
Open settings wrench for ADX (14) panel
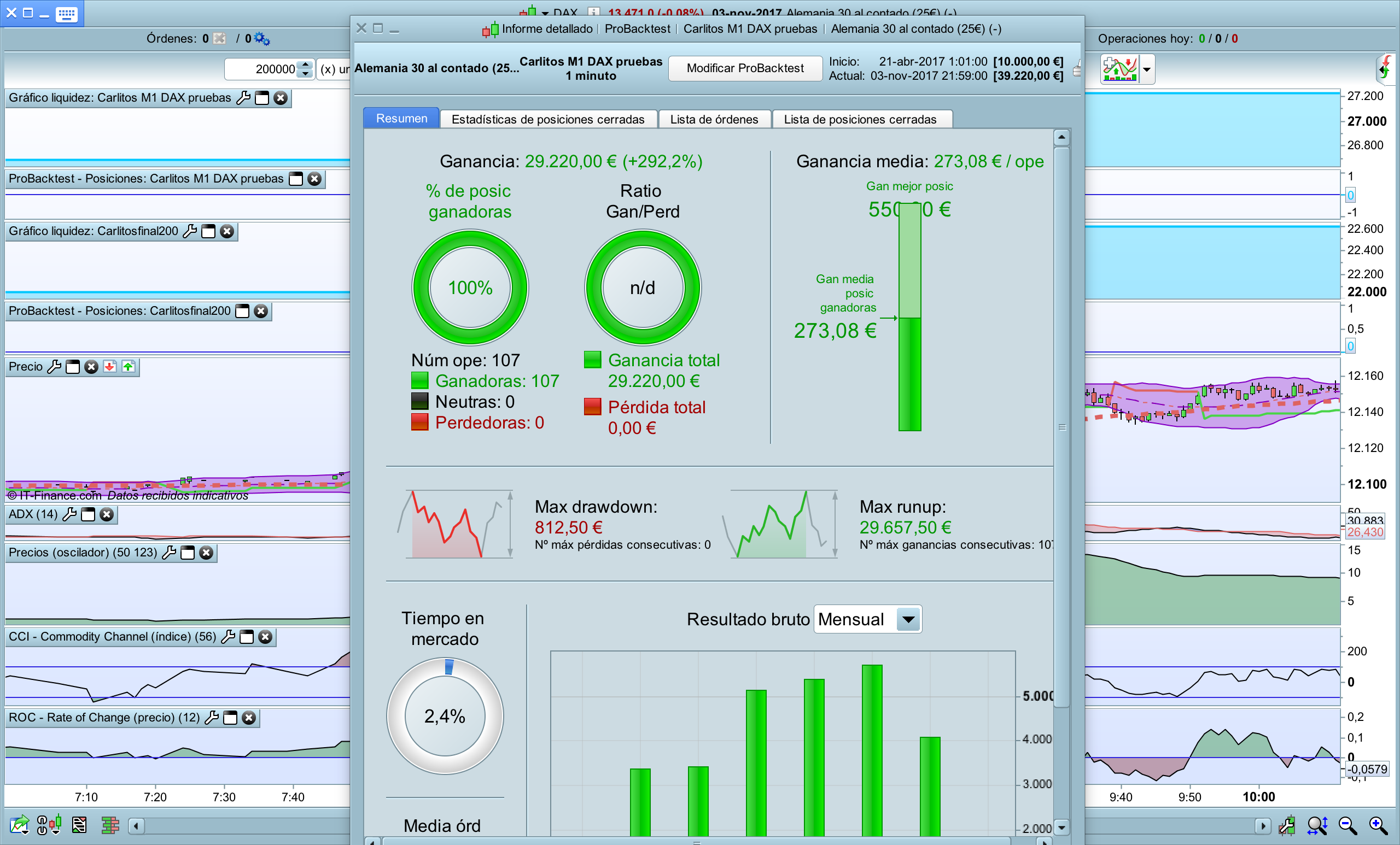pos(69,514)
